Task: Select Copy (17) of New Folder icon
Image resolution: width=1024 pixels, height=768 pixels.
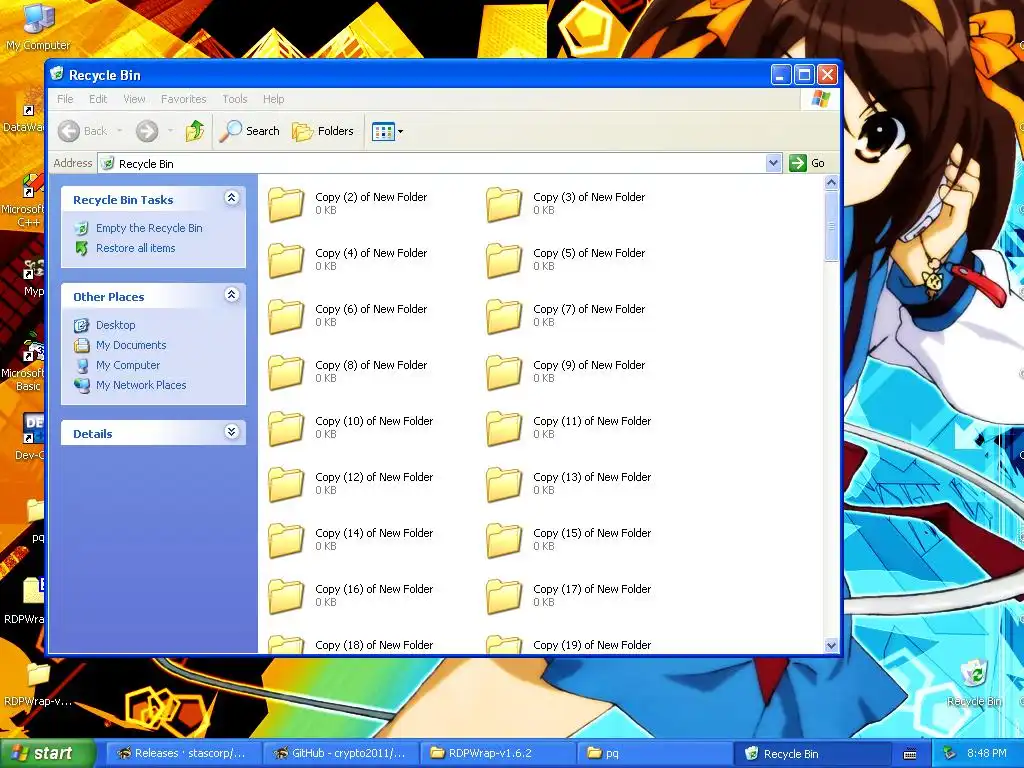Action: tap(504, 598)
